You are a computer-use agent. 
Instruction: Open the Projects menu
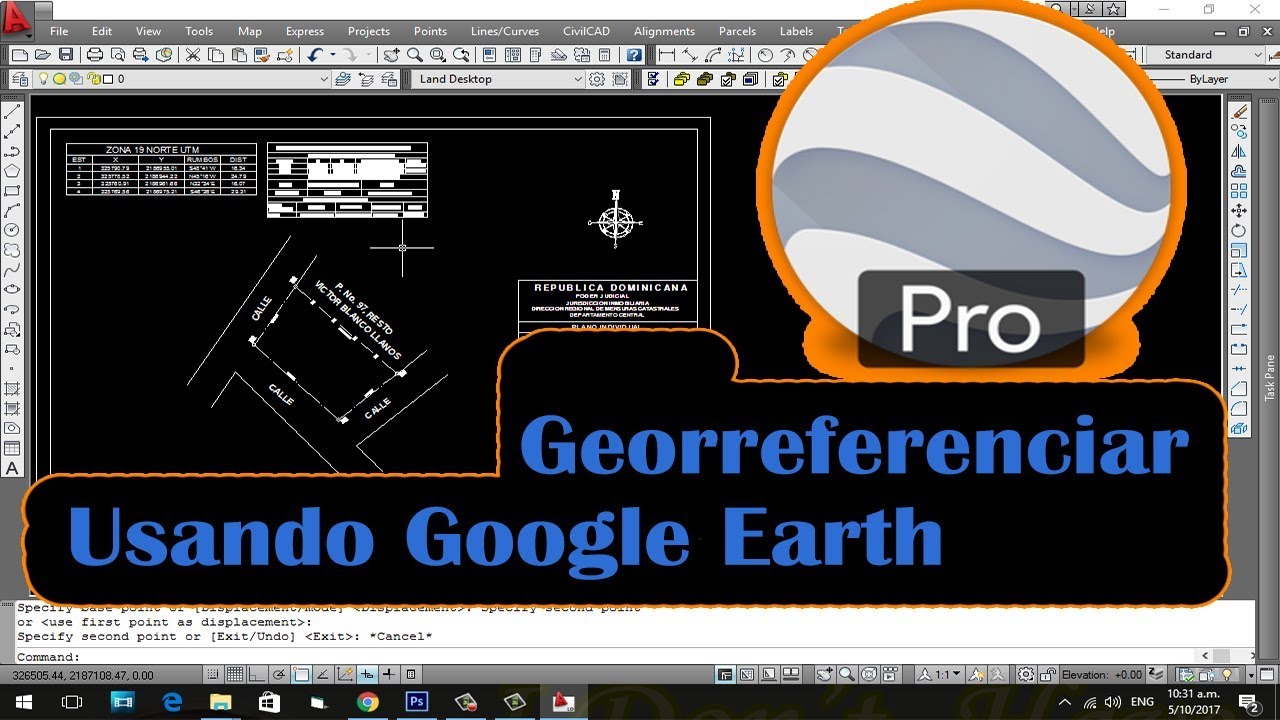coord(369,31)
